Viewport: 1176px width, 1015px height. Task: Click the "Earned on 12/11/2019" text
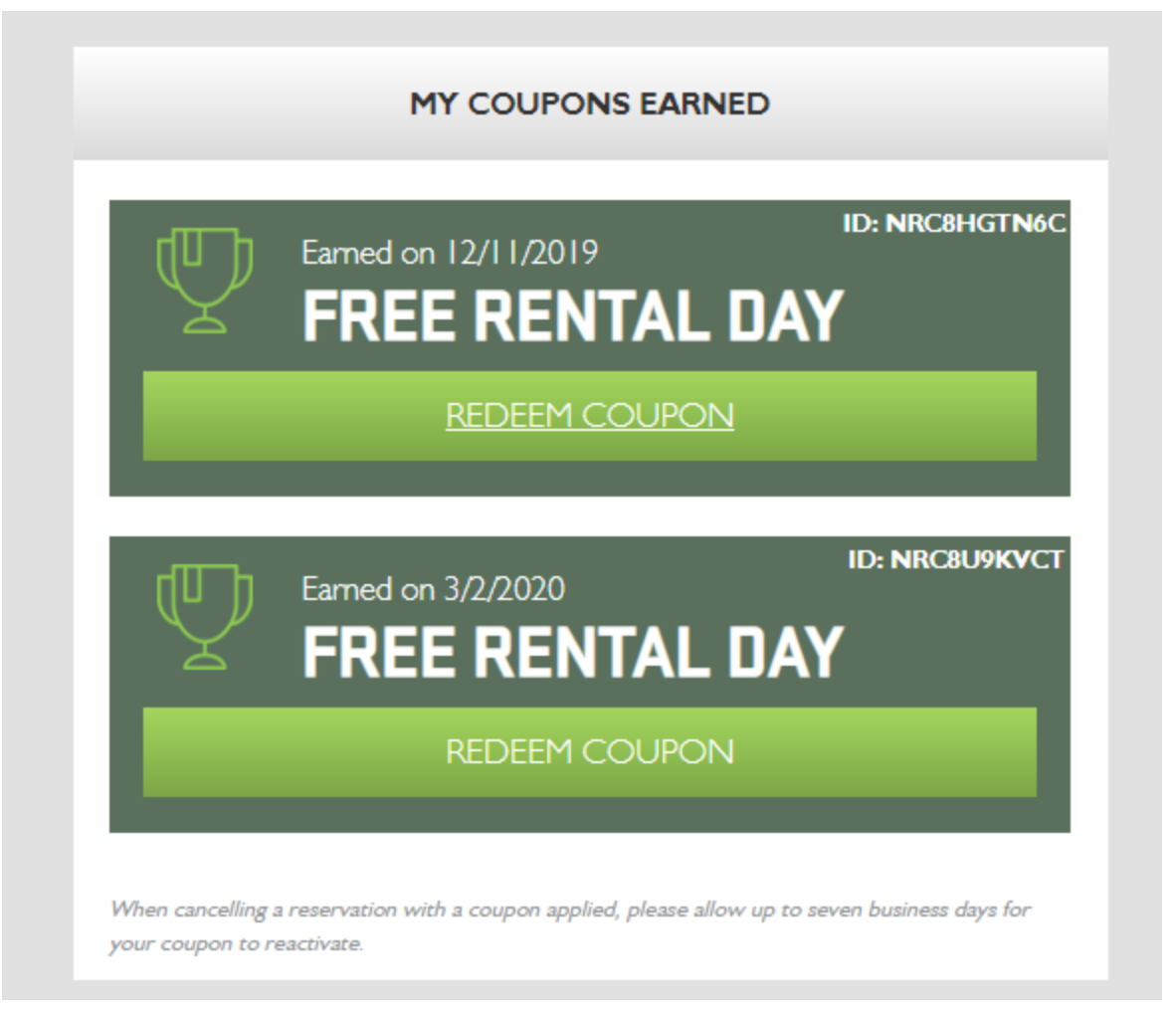tap(450, 253)
